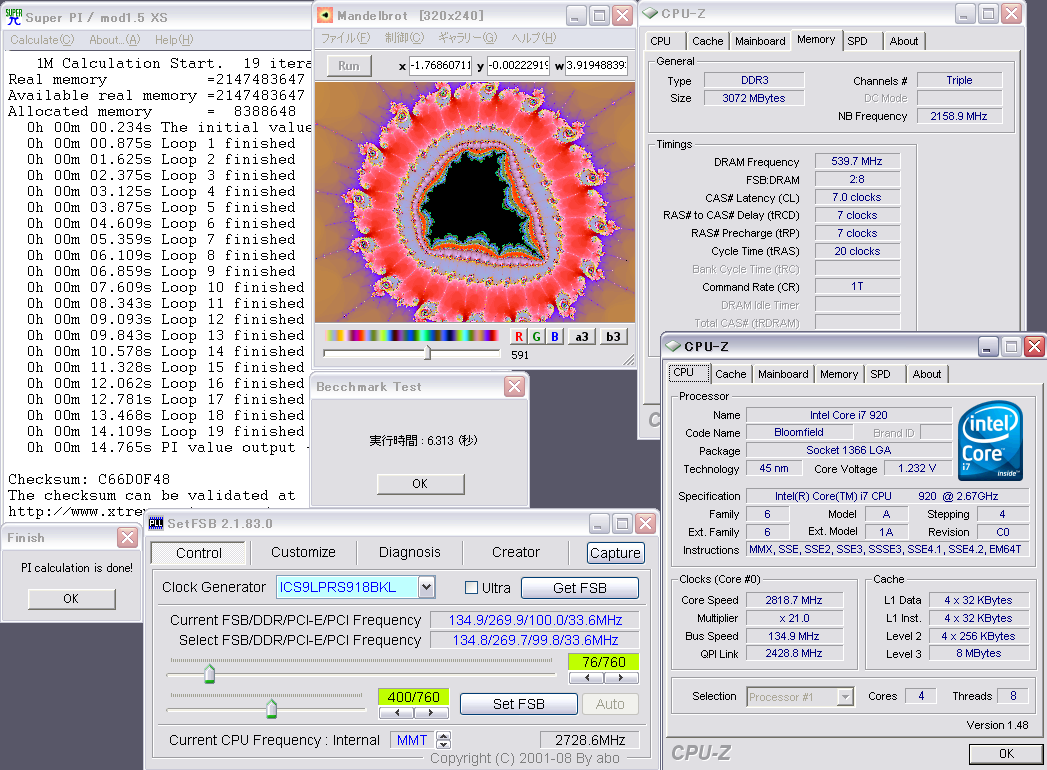Click the Super PI title bar icon
The height and width of the screenshot is (770, 1047).
(13, 17)
